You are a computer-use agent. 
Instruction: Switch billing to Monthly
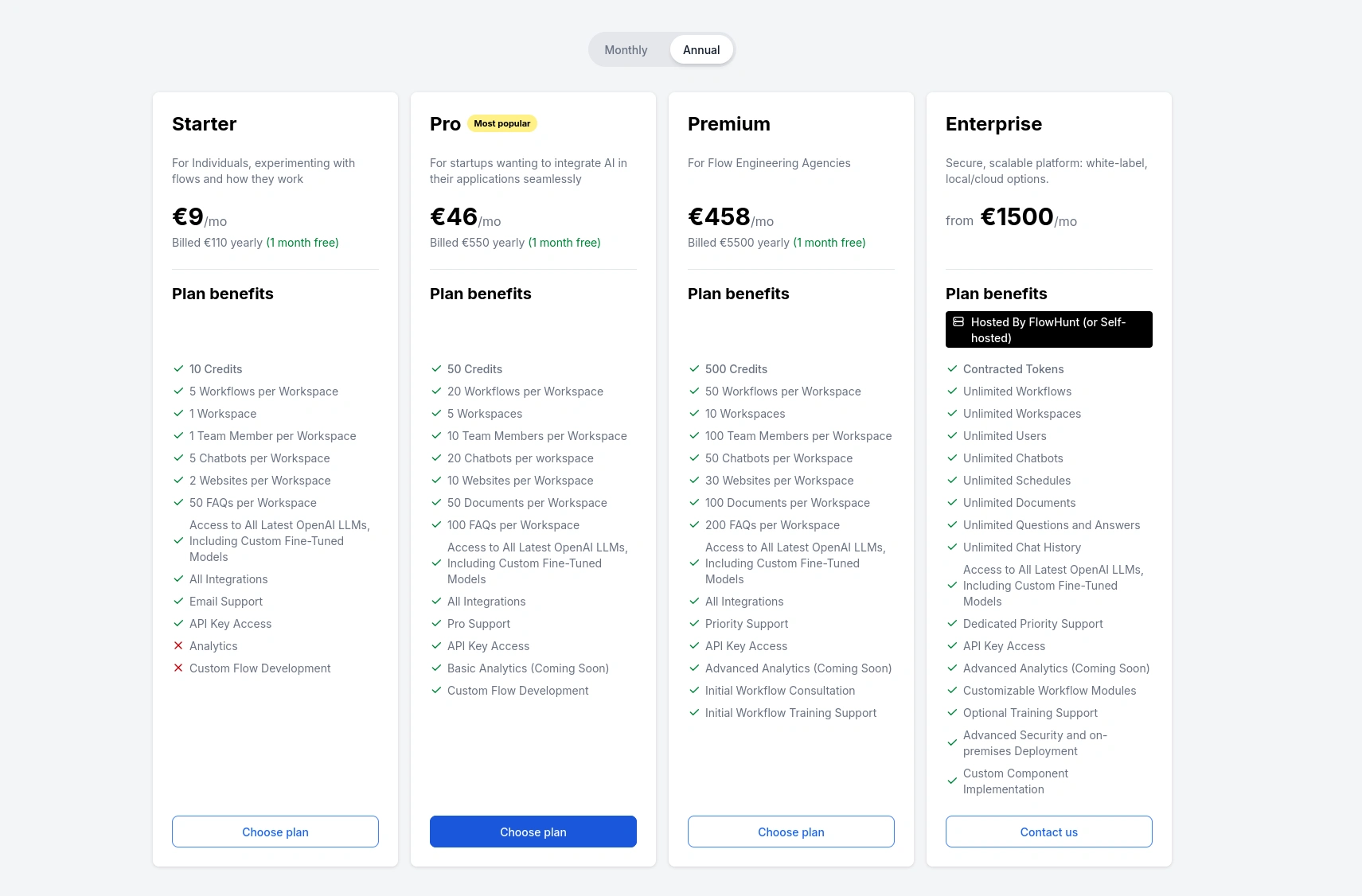[626, 49]
